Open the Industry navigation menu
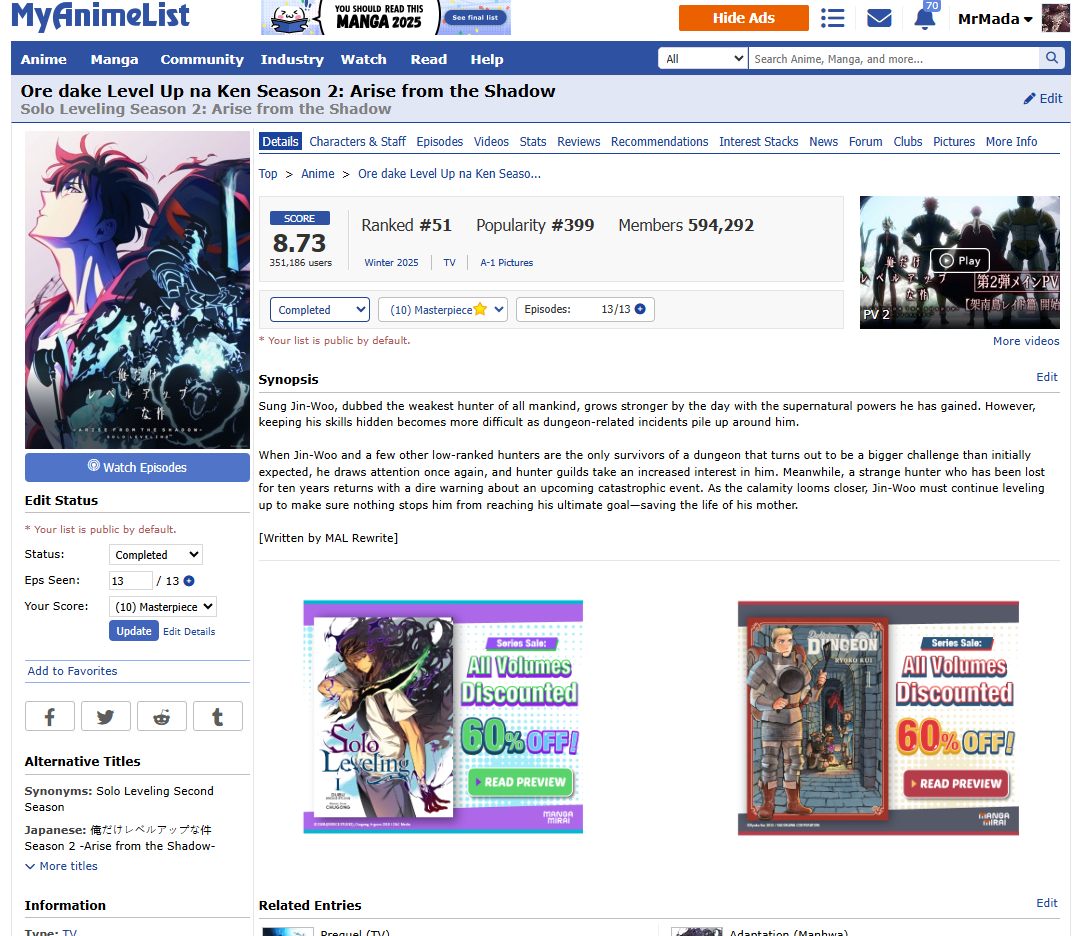Image resolution: width=1091 pixels, height=936 pixels. (292, 59)
